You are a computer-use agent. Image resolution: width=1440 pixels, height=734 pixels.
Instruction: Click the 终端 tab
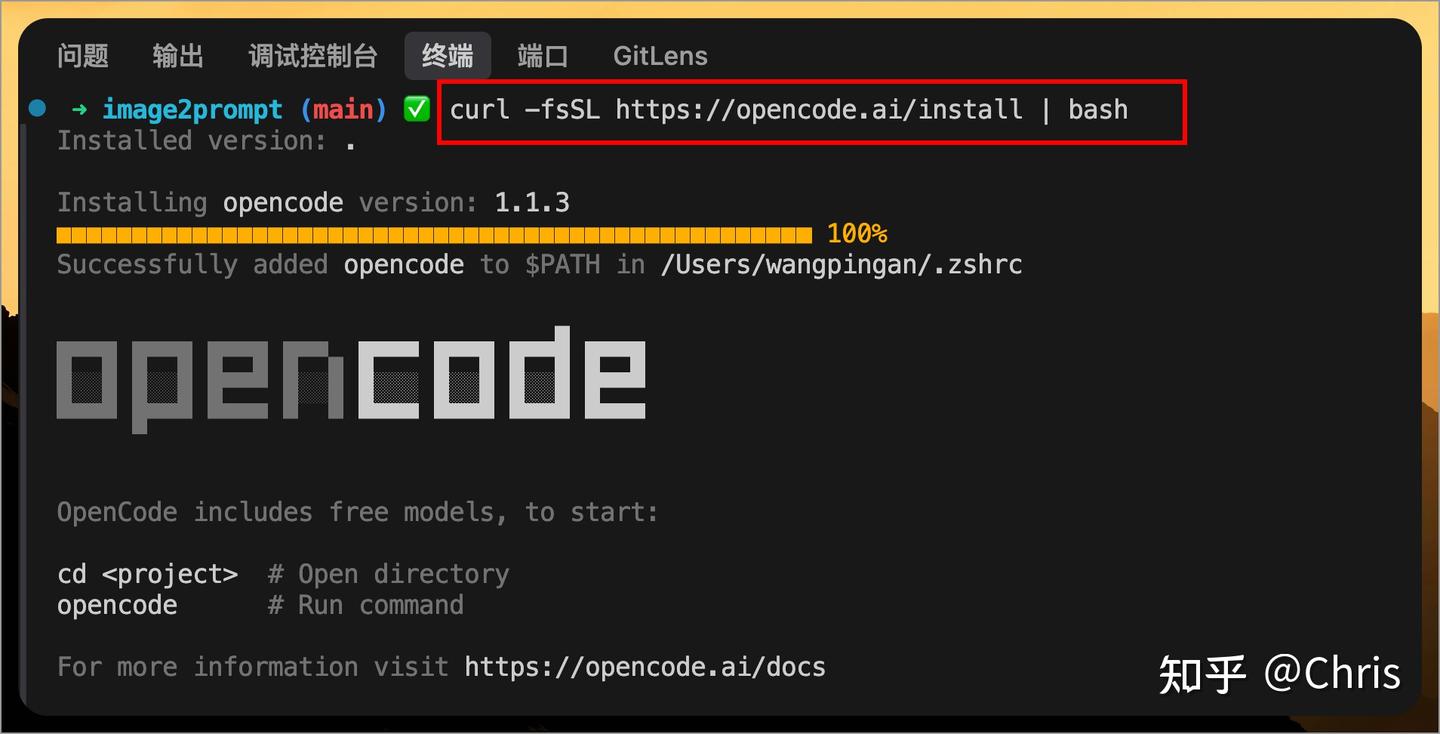point(448,56)
